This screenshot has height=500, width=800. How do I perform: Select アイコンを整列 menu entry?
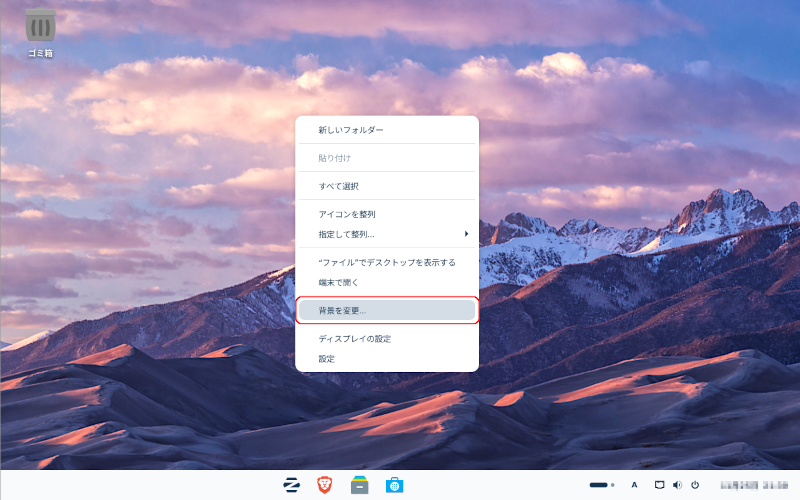[387, 214]
